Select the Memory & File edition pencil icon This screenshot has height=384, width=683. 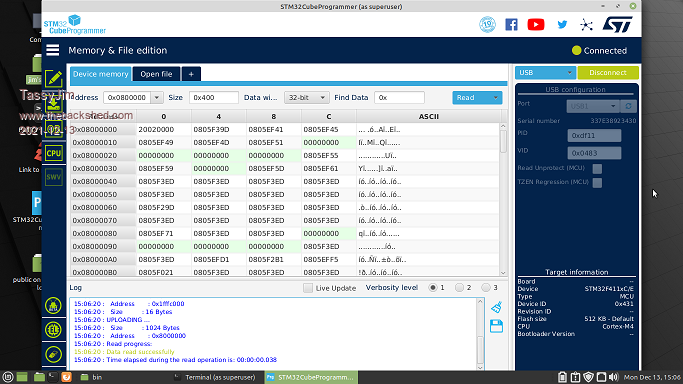[x=54, y=79]
